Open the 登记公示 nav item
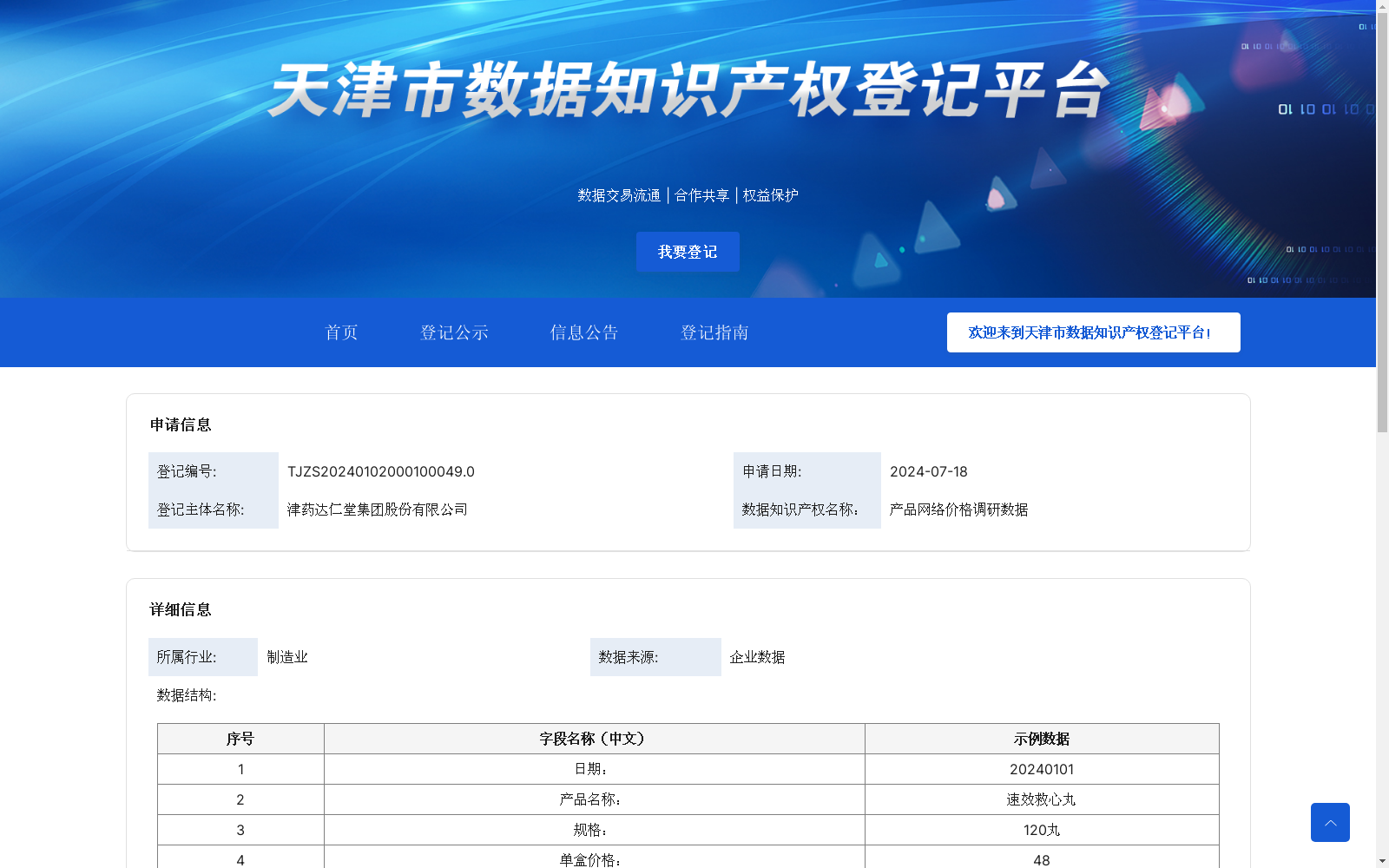 454,332
